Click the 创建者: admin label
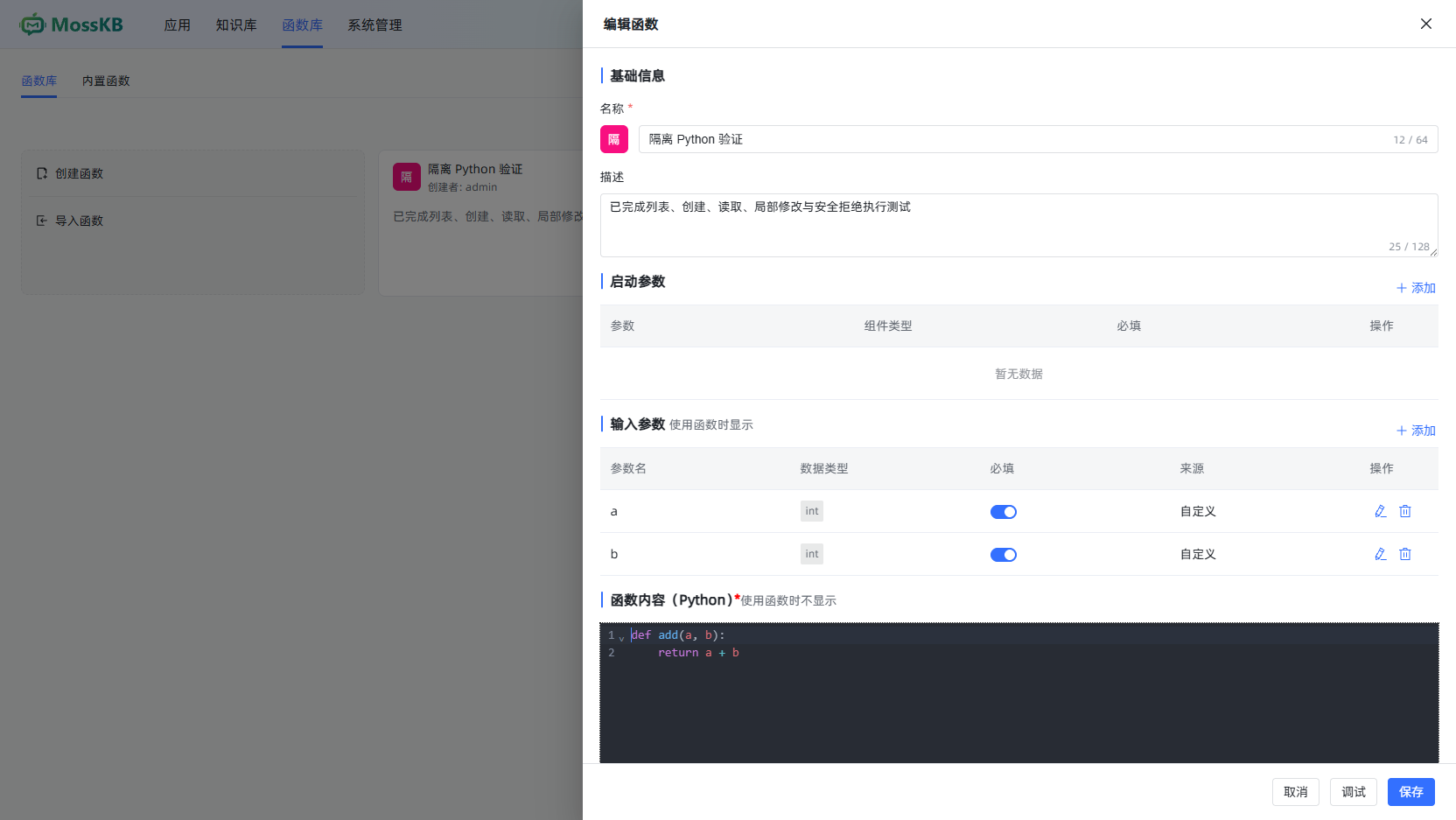1456x820 pixels. pyautogui.click(x=462, y=187)
